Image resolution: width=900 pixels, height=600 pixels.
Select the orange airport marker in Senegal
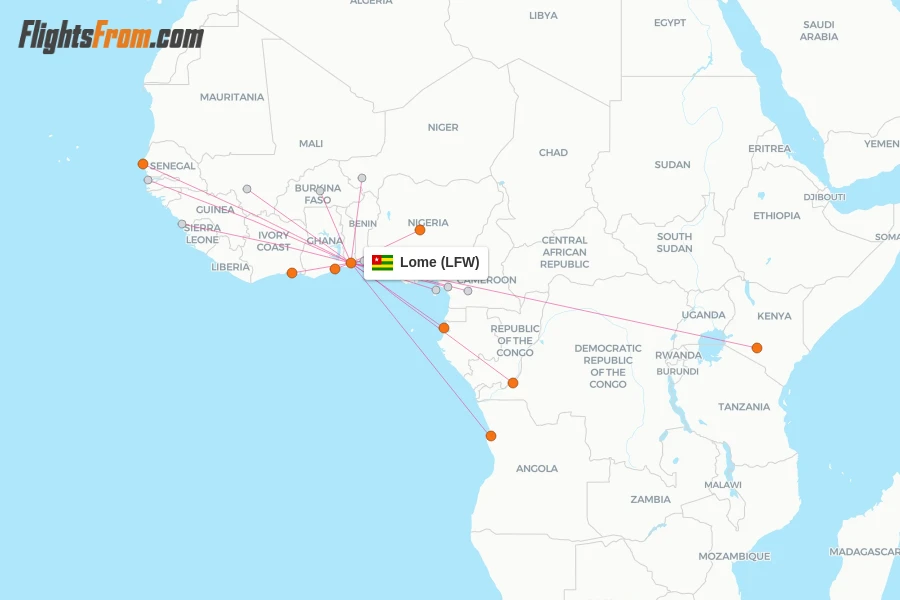143,164
